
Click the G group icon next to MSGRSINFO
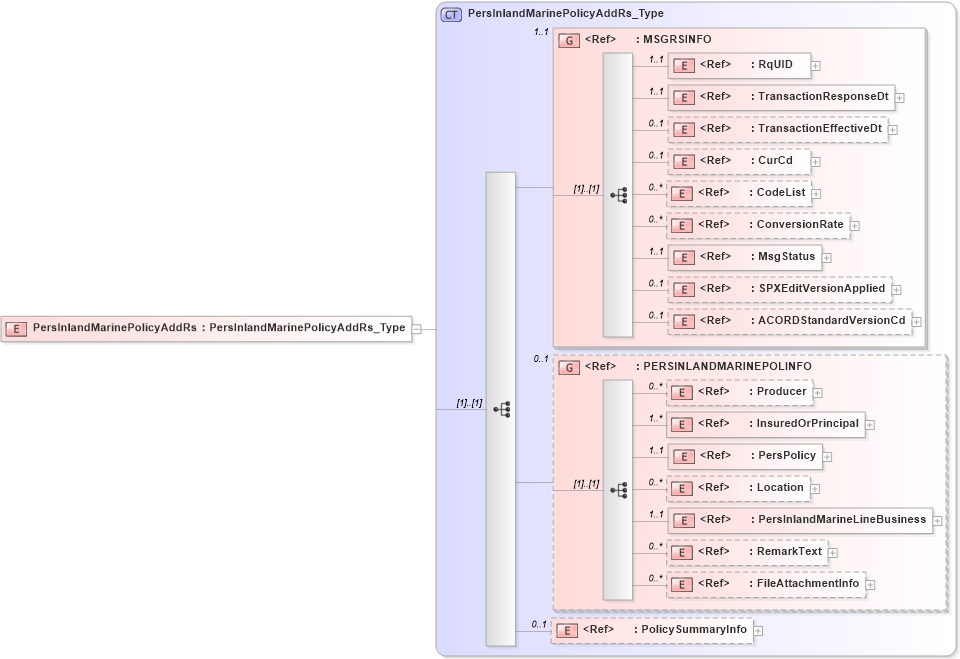[568, 40]
